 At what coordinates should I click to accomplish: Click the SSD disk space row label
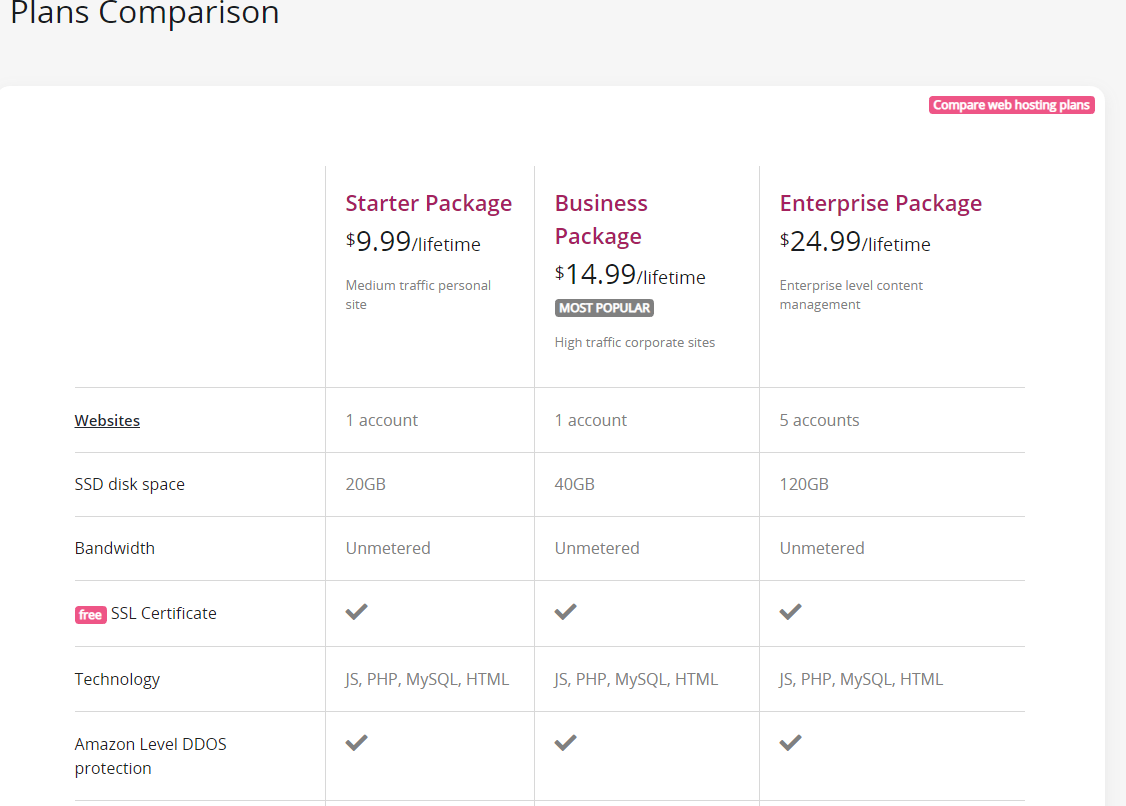click(129, 484)
